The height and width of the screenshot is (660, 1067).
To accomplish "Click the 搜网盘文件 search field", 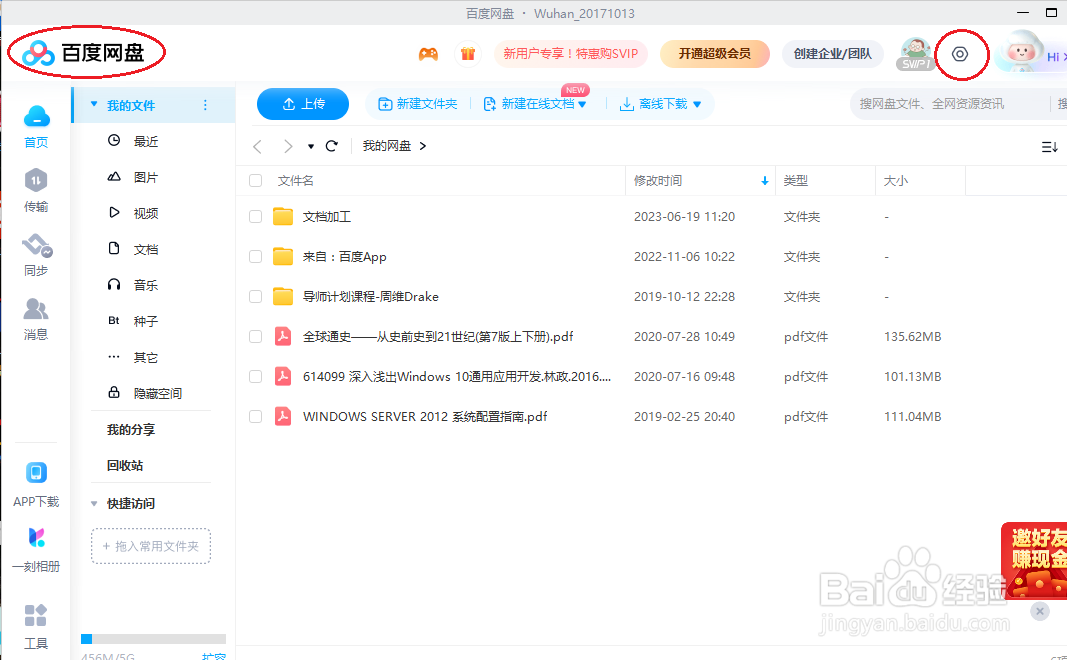I will click(x=949, y=104).
